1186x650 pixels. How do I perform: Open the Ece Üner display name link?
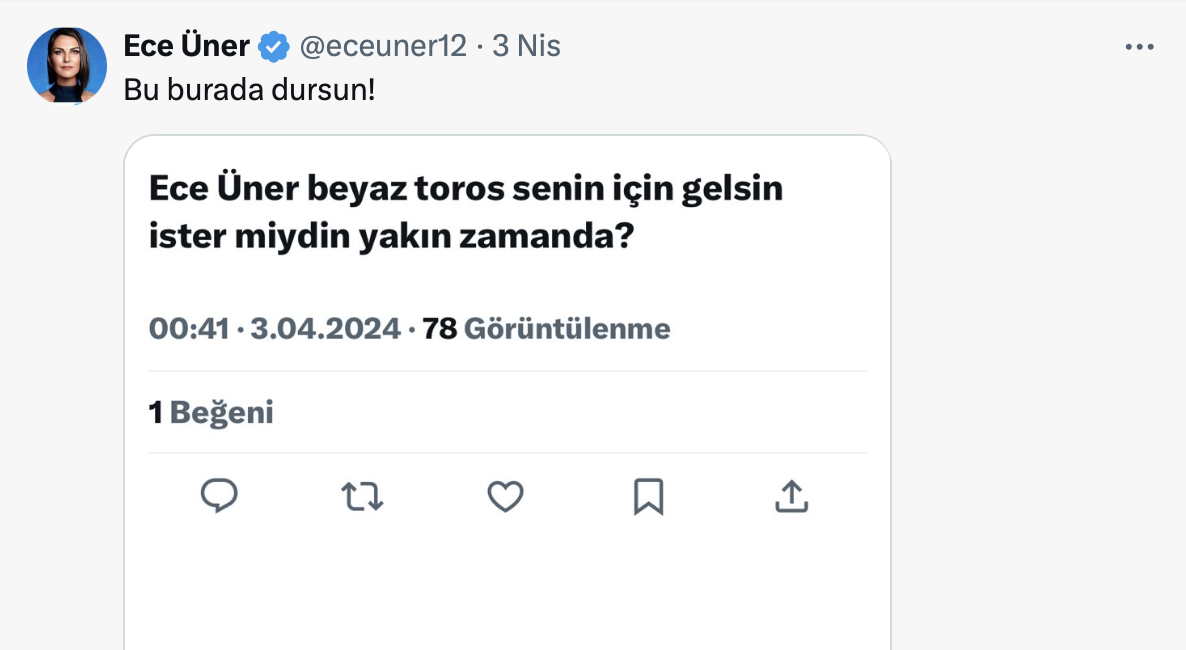click(186, 46)
